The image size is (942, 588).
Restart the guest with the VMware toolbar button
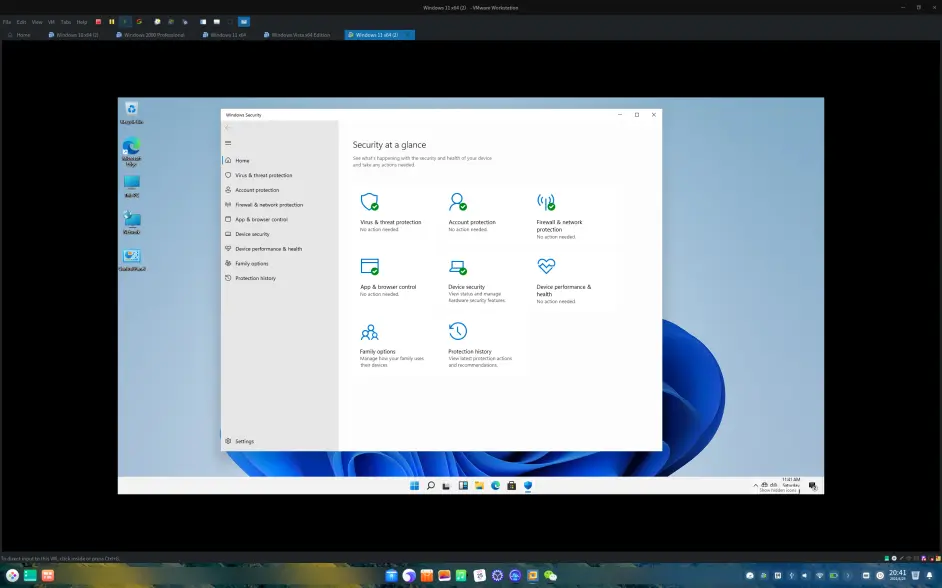pos(139,22)
